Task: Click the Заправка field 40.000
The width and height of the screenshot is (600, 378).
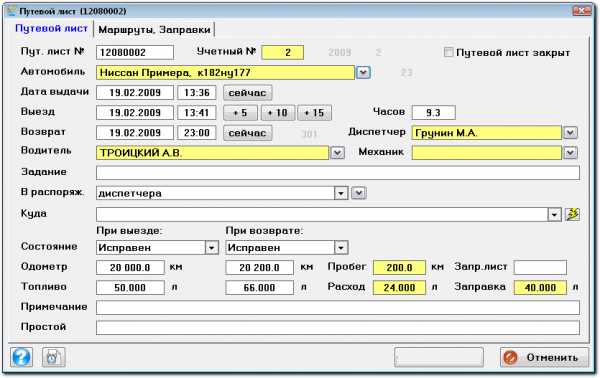Action: [x=540, y=287]
